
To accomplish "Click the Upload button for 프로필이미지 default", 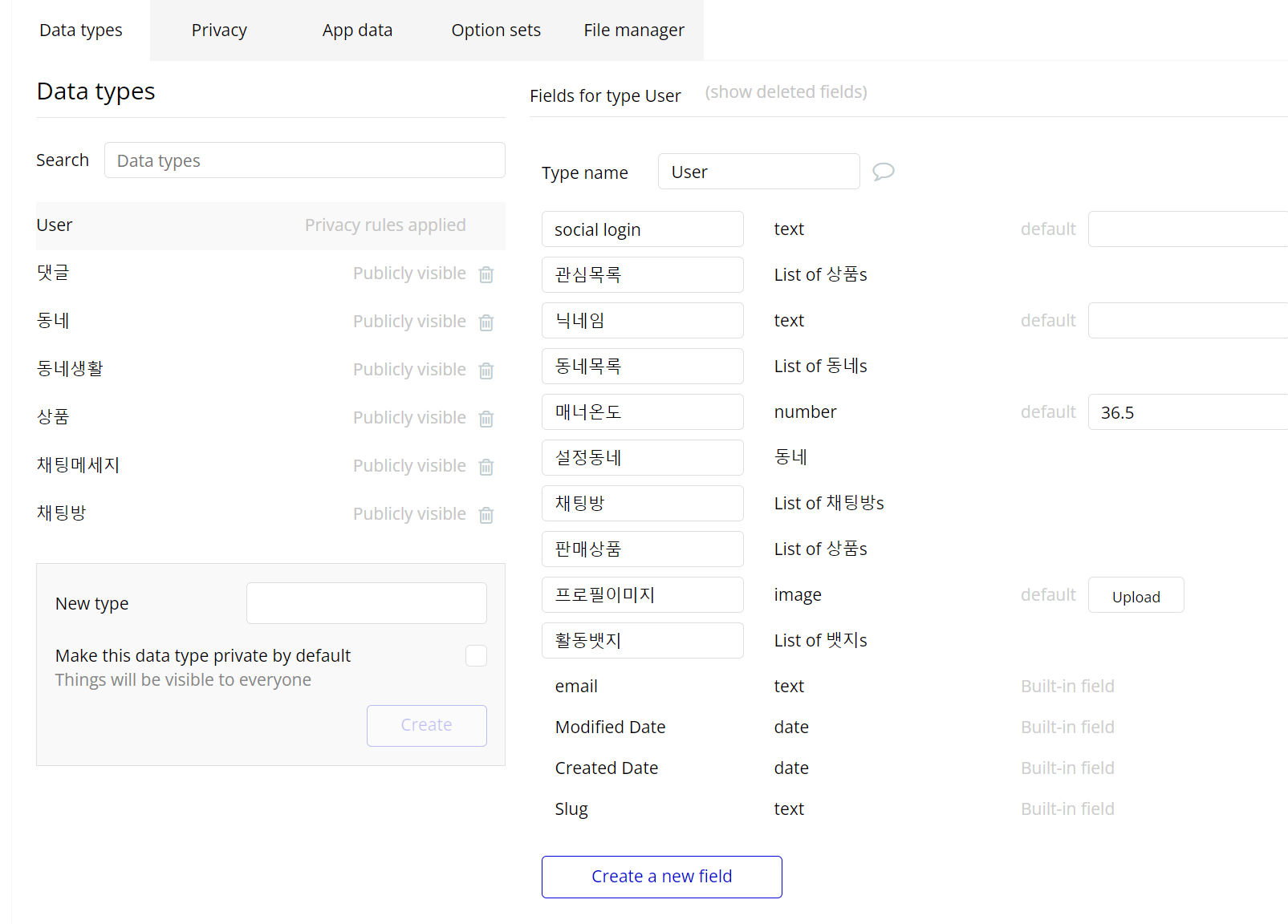I will tap(1136, 595).
